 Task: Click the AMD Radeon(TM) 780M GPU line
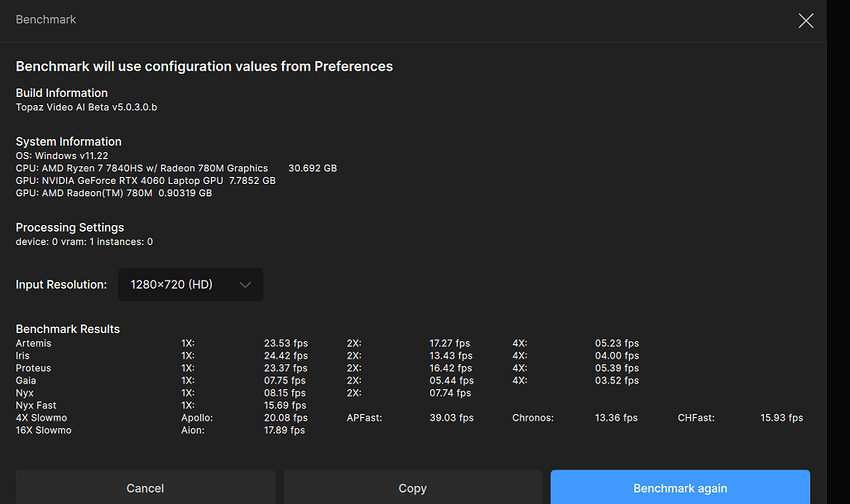pyautogui.click(x=114, y=193)
